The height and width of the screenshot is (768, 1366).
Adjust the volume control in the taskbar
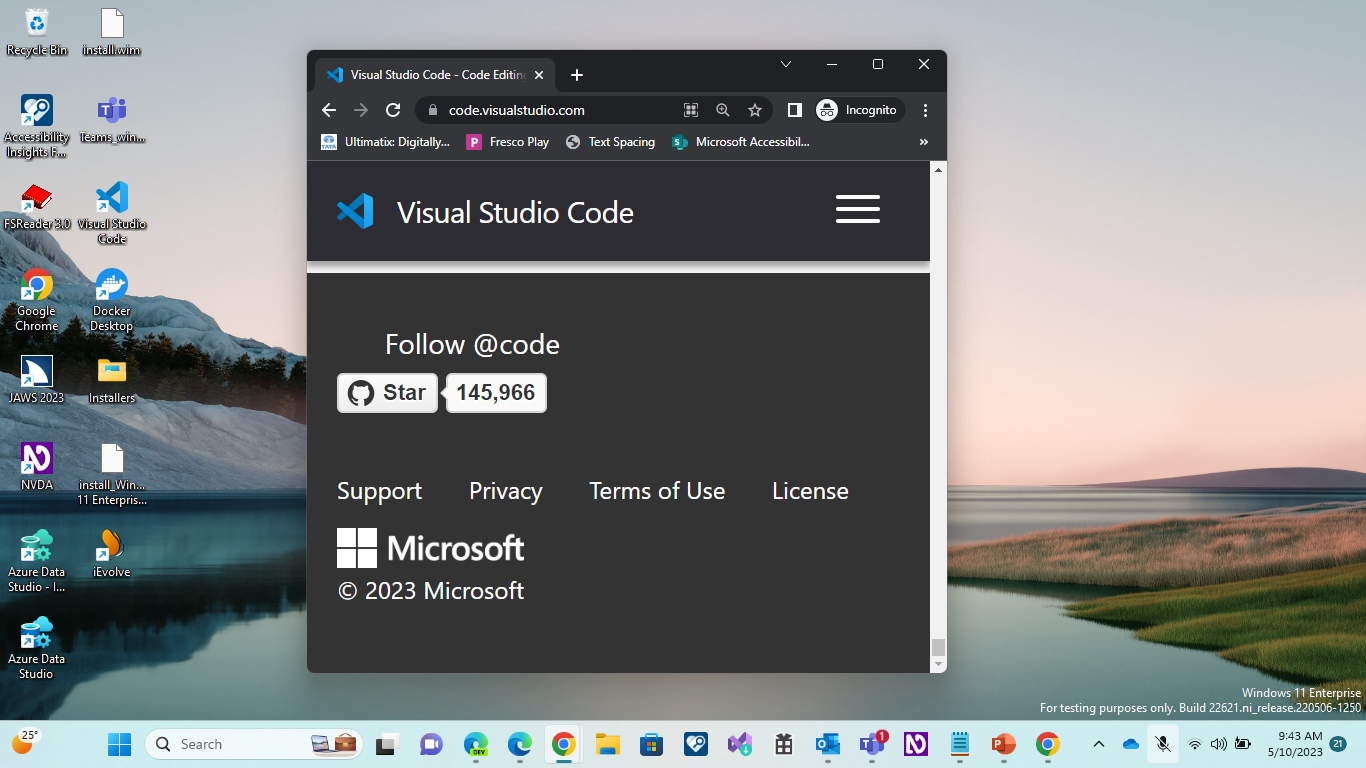coord(1219,744)
